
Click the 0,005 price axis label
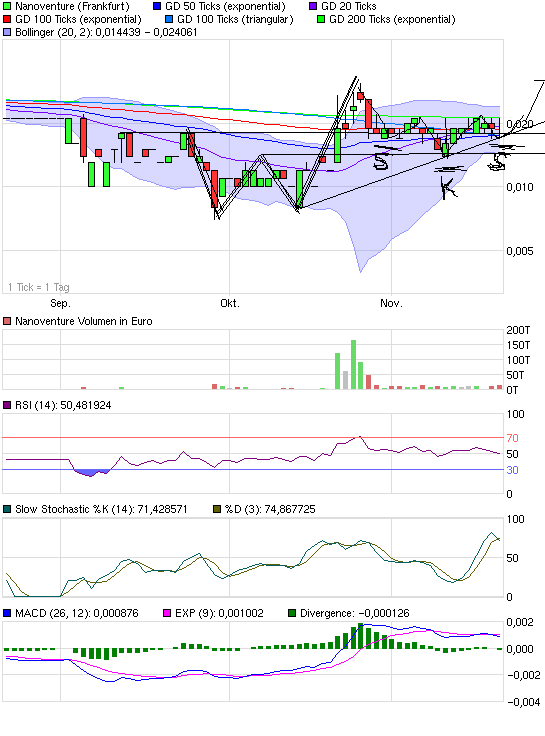[520, 251]
